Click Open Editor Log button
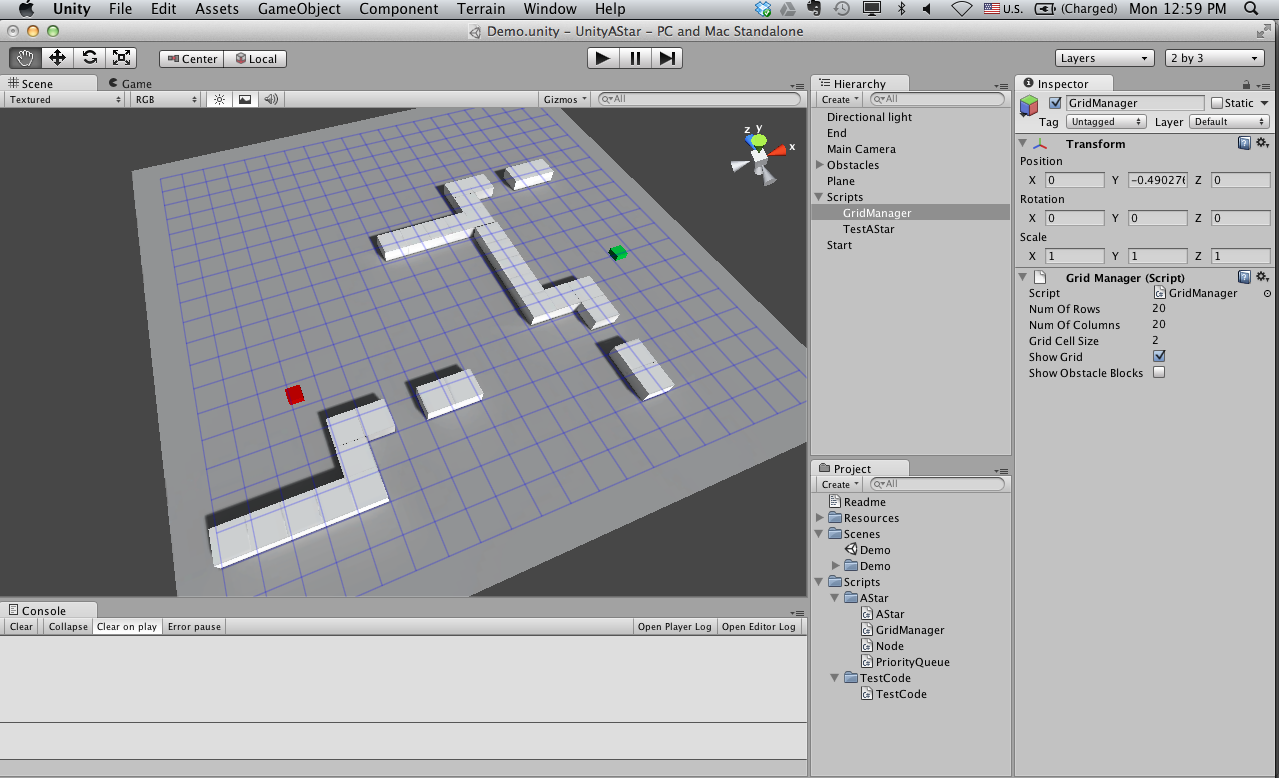The image size is (1279, 778). click(x=759, y=627)
